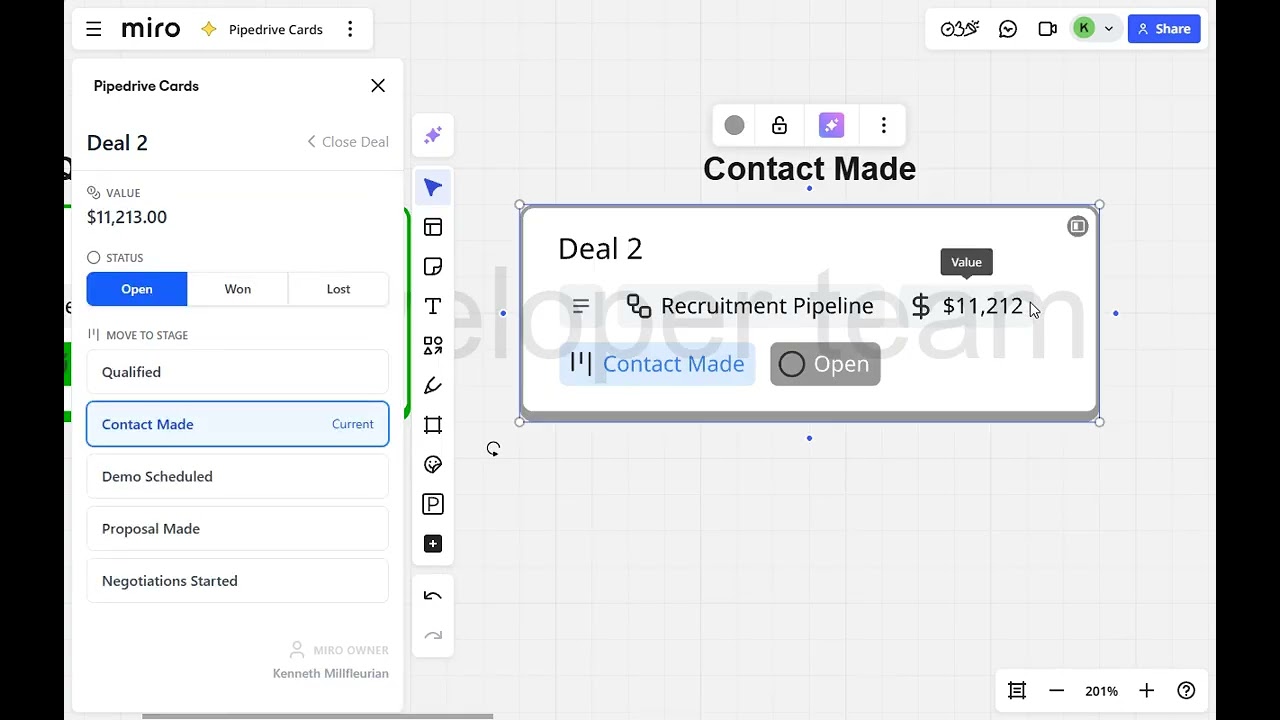Open the frames list icon

[1017, 691]
